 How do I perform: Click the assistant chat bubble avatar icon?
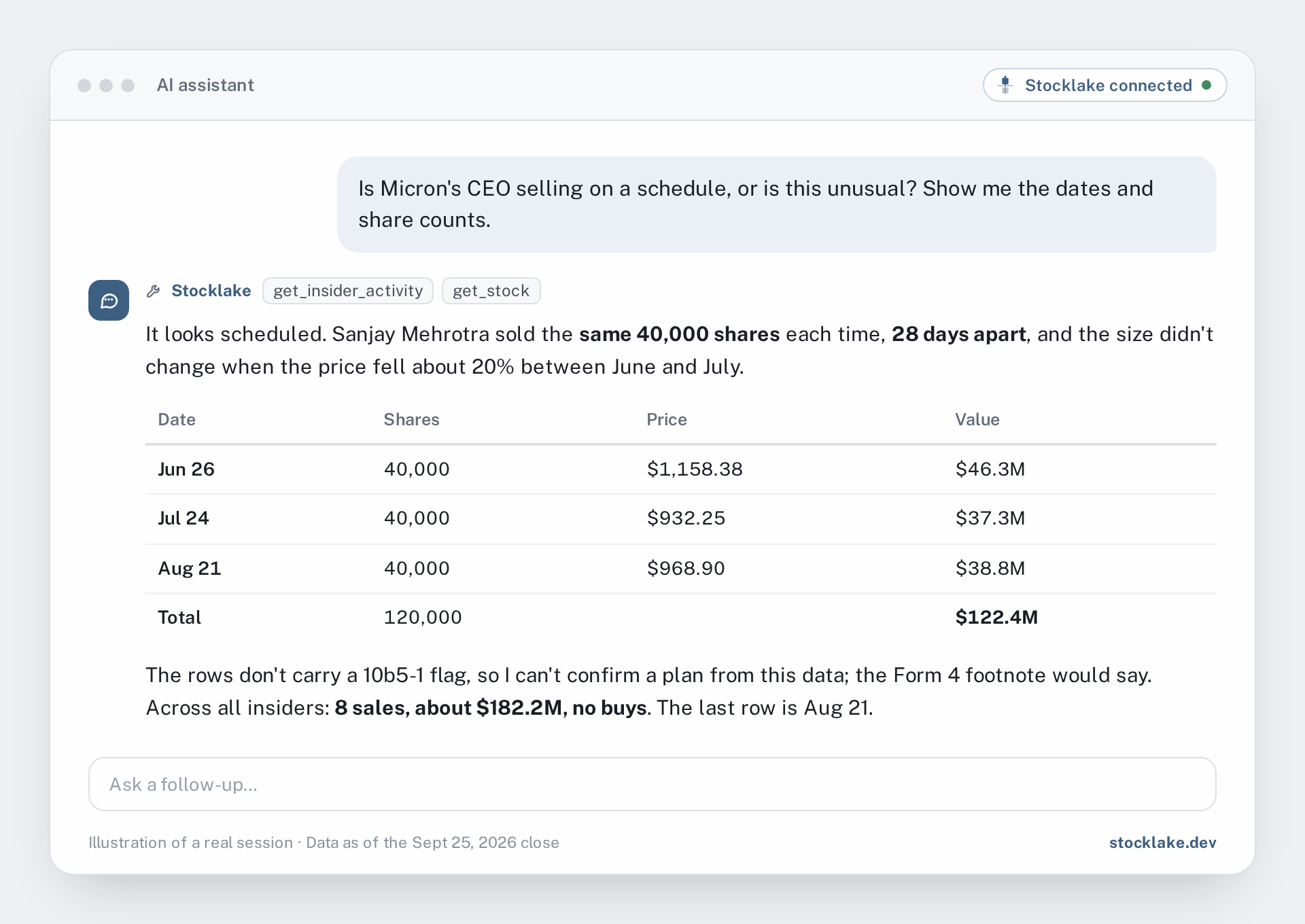109,300
